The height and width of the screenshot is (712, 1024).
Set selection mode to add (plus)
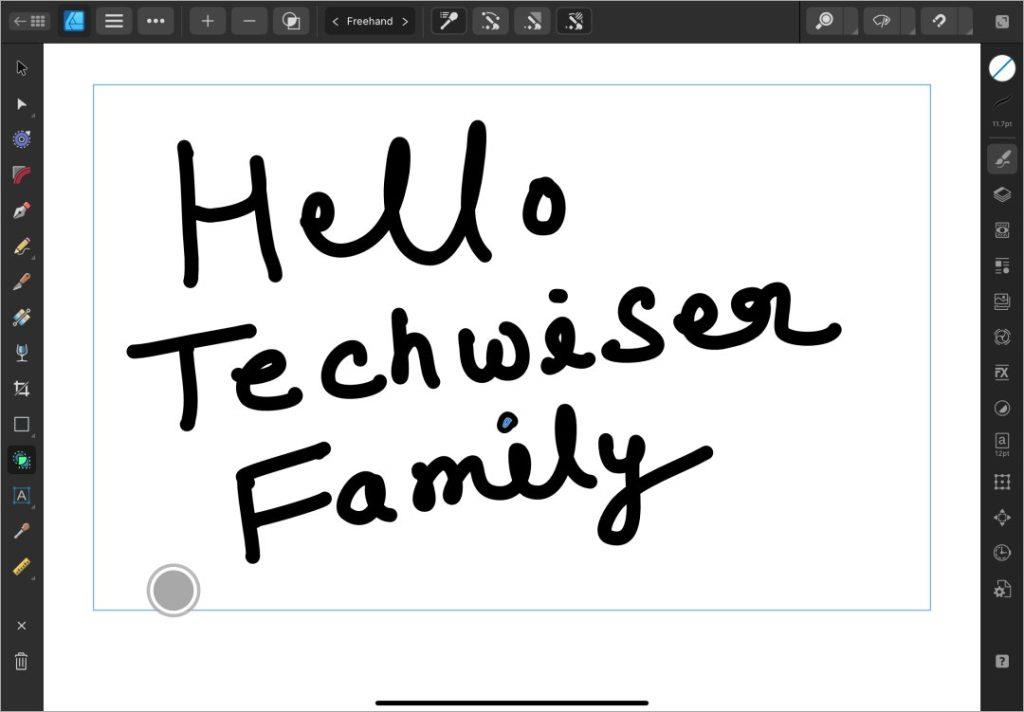coord(207,22)
